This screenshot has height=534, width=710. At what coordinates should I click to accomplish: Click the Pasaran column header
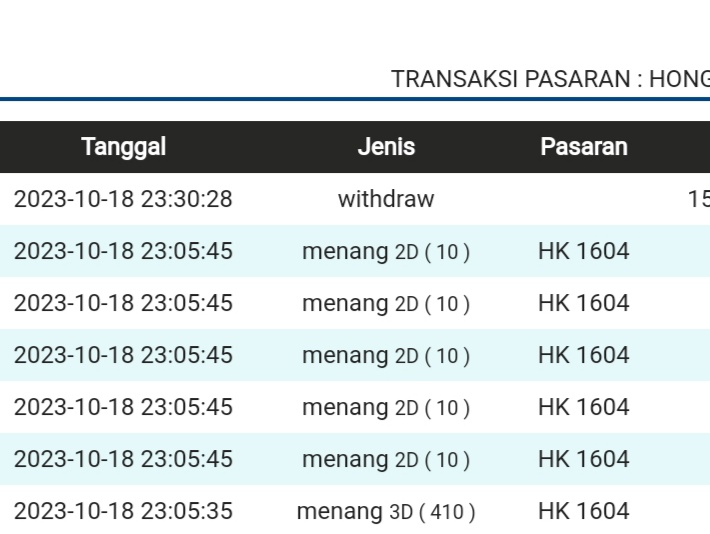(583, 147)
